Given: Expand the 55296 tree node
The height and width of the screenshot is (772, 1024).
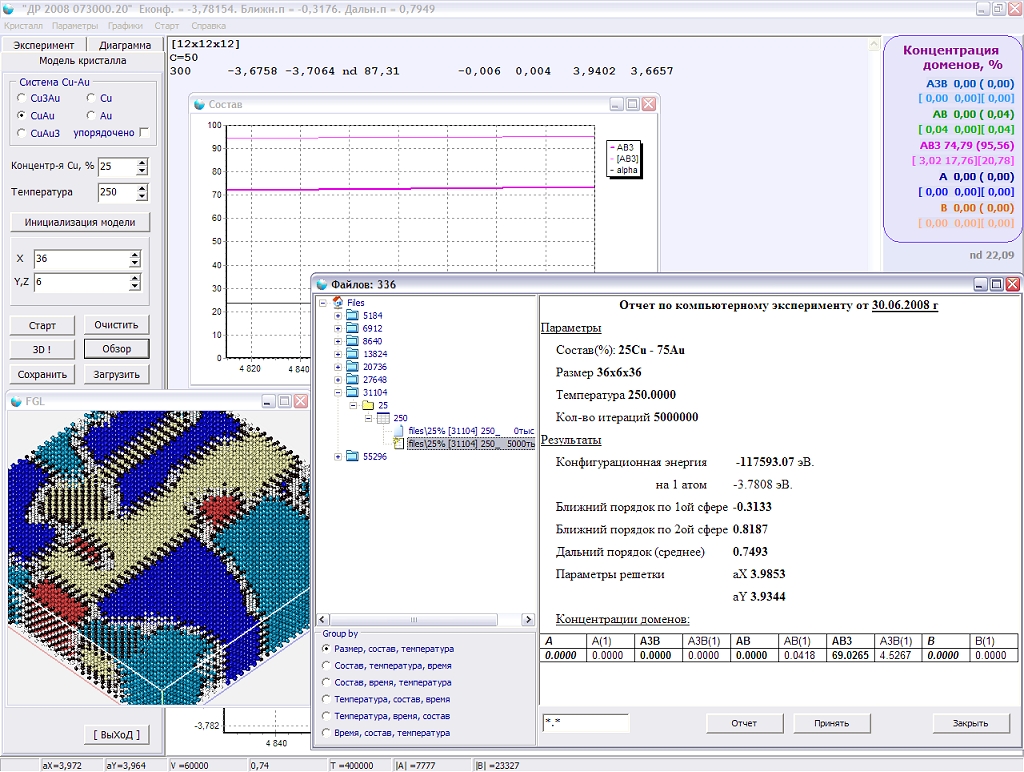Looking at the screenshot, I should click(x=338, y=457).
